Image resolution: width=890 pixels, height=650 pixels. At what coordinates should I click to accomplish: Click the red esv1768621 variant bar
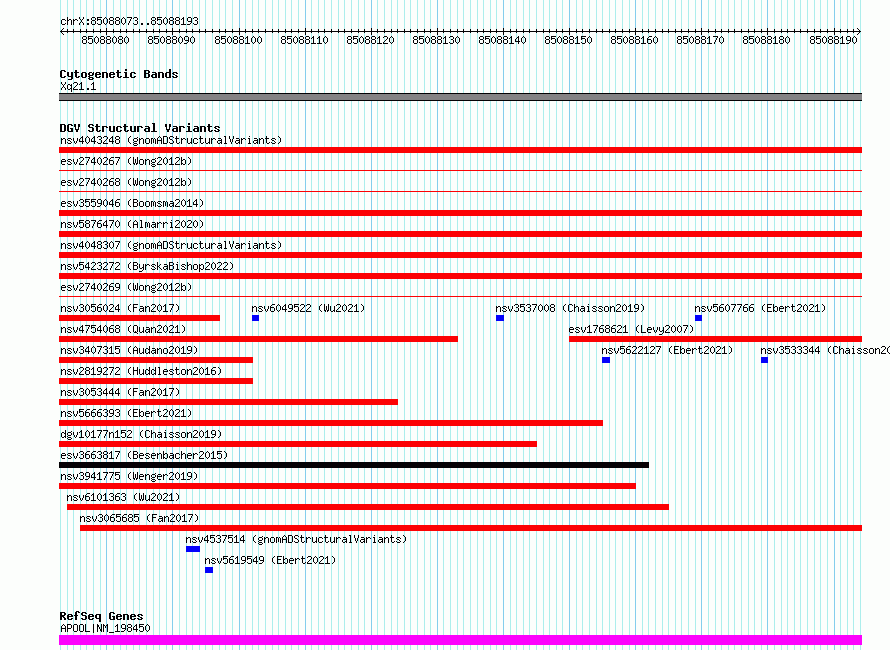716,339
